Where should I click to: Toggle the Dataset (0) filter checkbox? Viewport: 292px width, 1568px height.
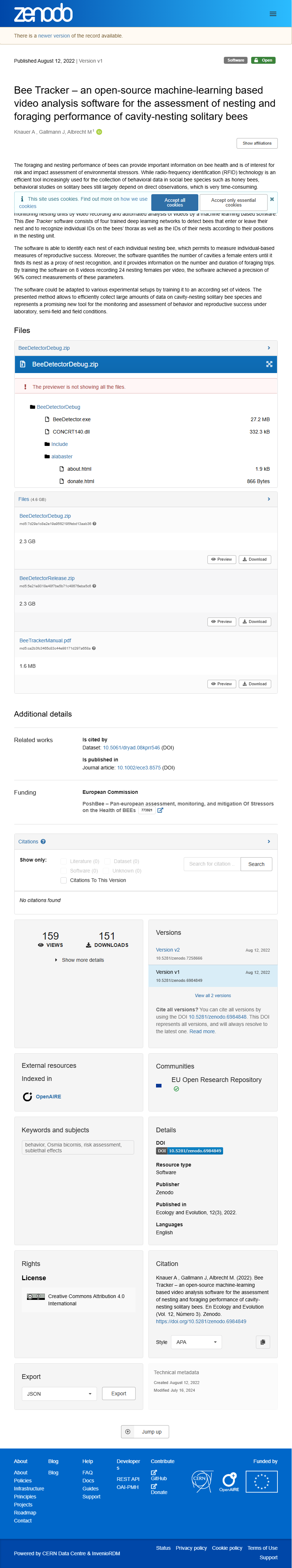(107, 861)
